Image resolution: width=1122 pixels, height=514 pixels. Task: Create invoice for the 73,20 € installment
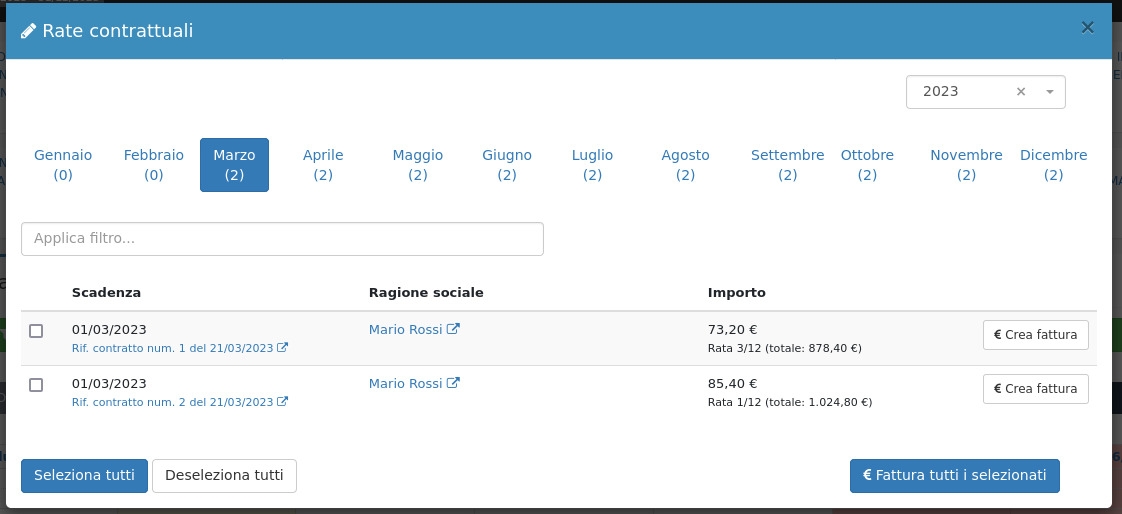[x=1035, y=335]
